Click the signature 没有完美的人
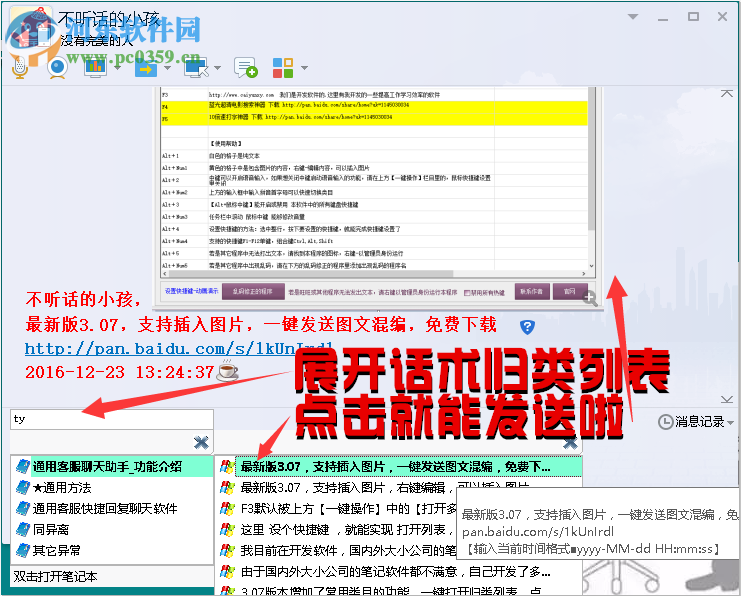Screen dimensions: 741x596 (x=97, y=41)
